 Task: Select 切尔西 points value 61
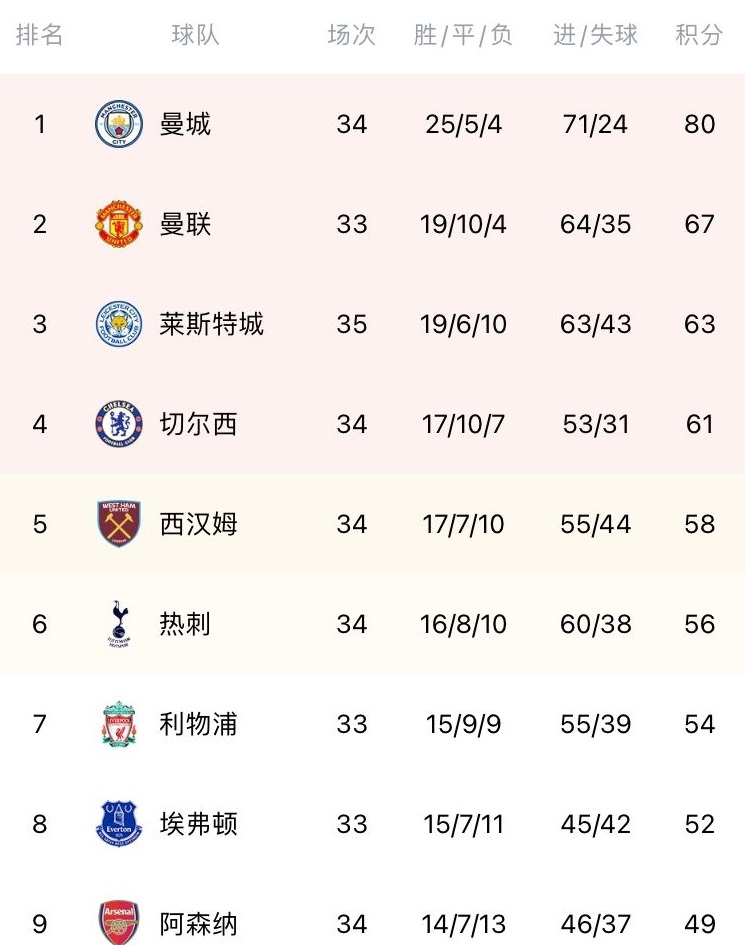pyautogui.click(x=699, y=424)
